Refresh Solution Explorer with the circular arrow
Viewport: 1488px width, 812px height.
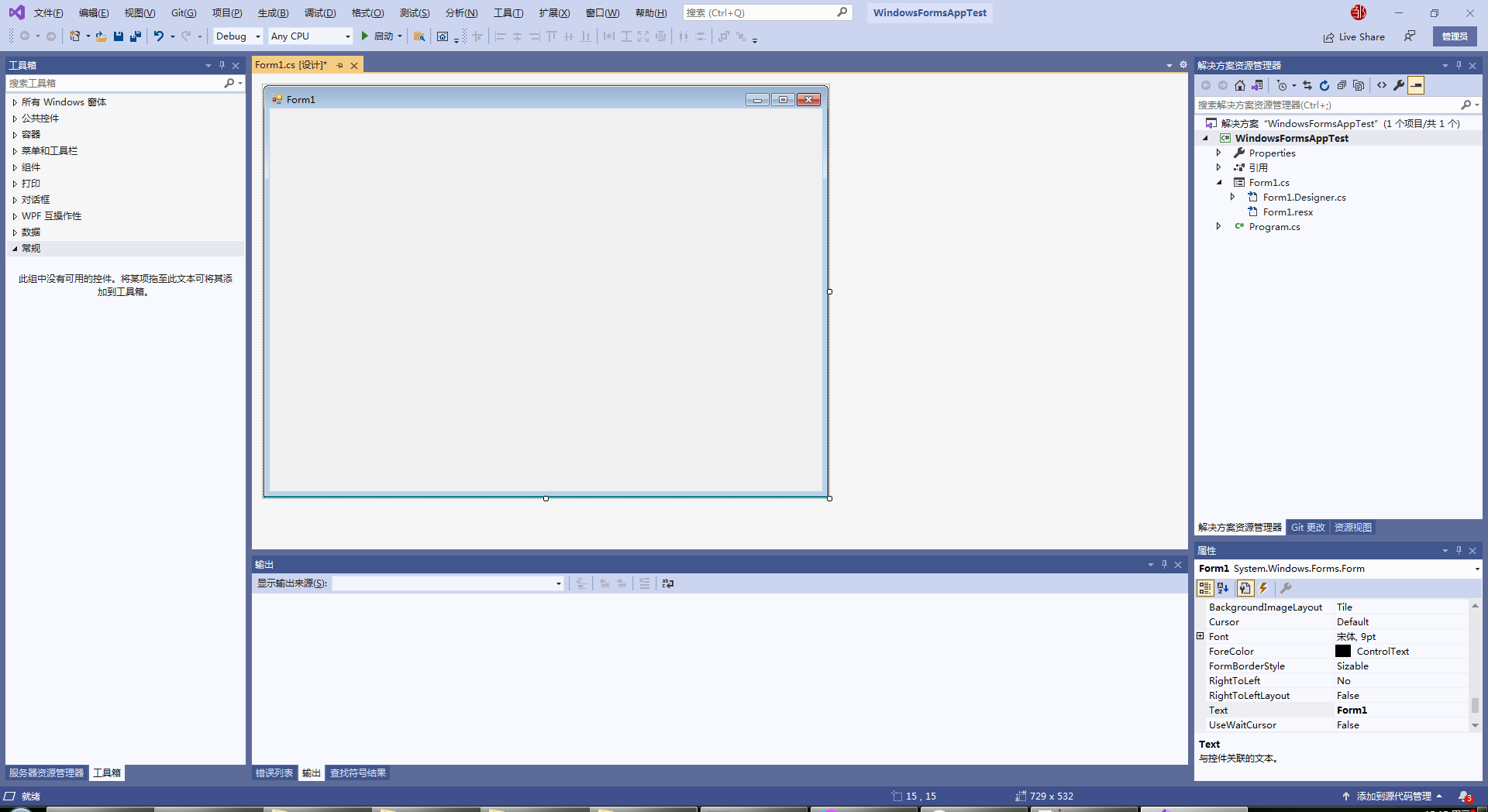click(x=1324, y=85)
